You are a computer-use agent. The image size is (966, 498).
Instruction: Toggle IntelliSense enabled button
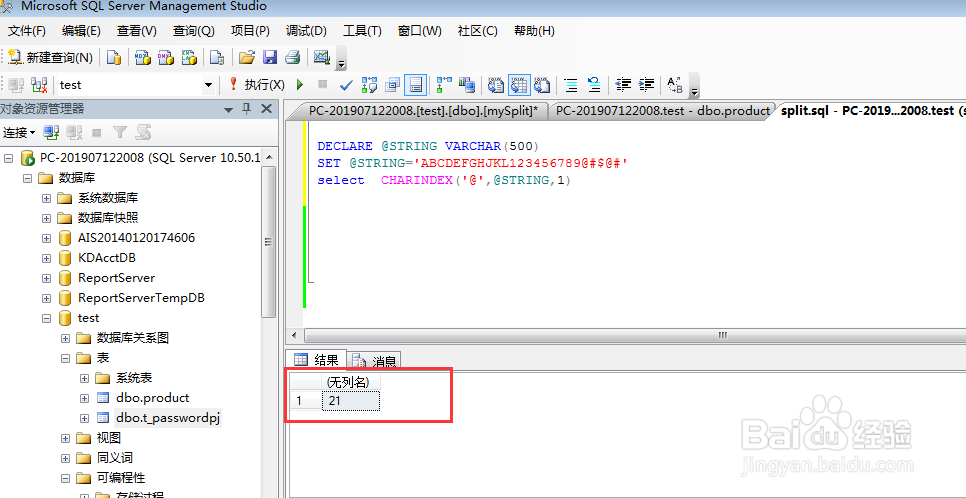[416, 84]
